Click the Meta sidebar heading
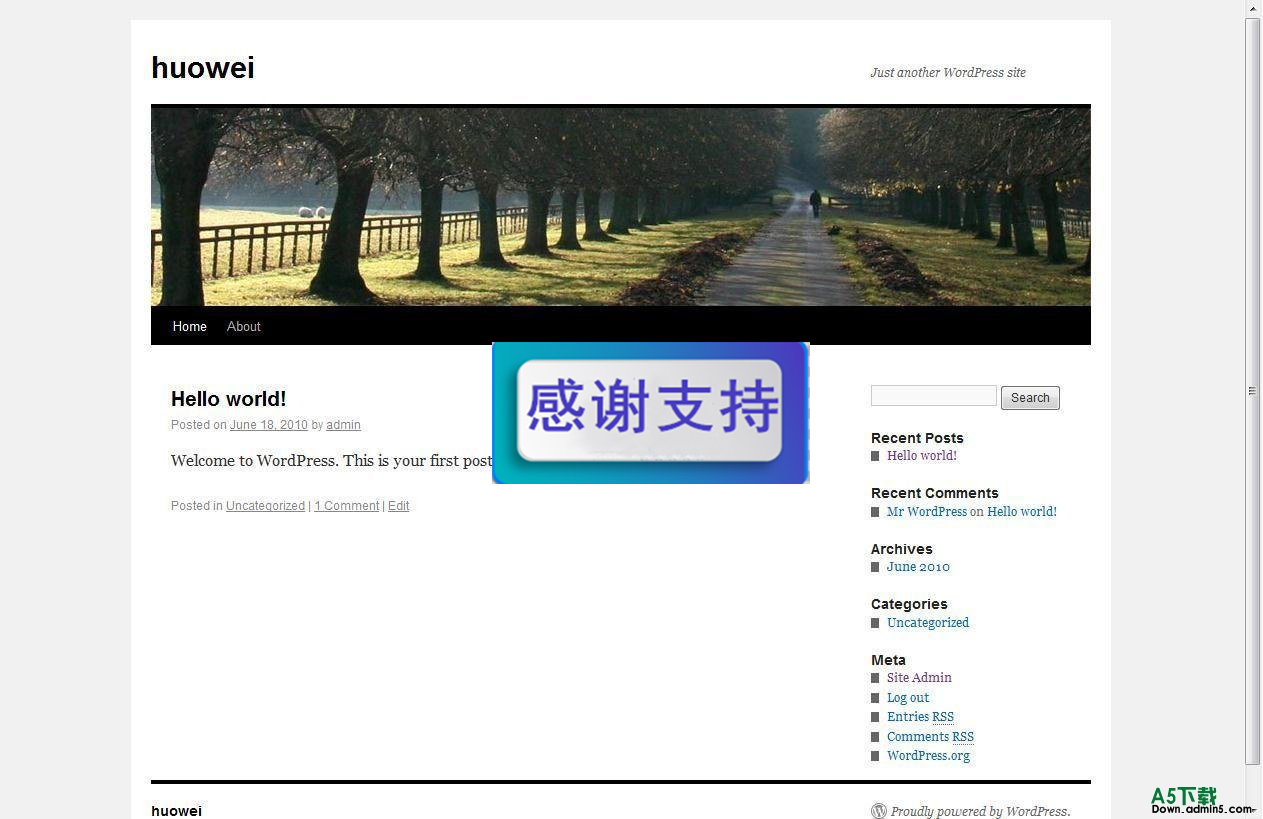Image resolution: width=1263 pixels, height=819 pixels. point(888,660)
